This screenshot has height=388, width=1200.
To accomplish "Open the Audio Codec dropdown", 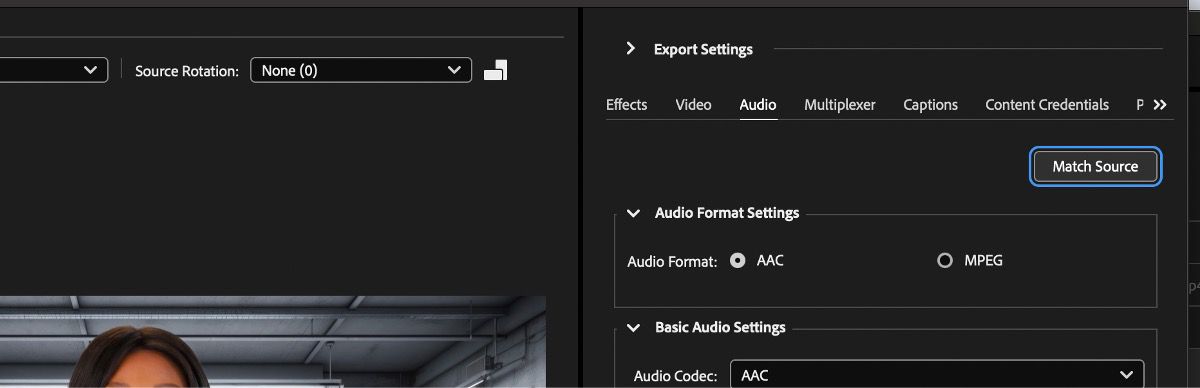I will pos(937,375).
